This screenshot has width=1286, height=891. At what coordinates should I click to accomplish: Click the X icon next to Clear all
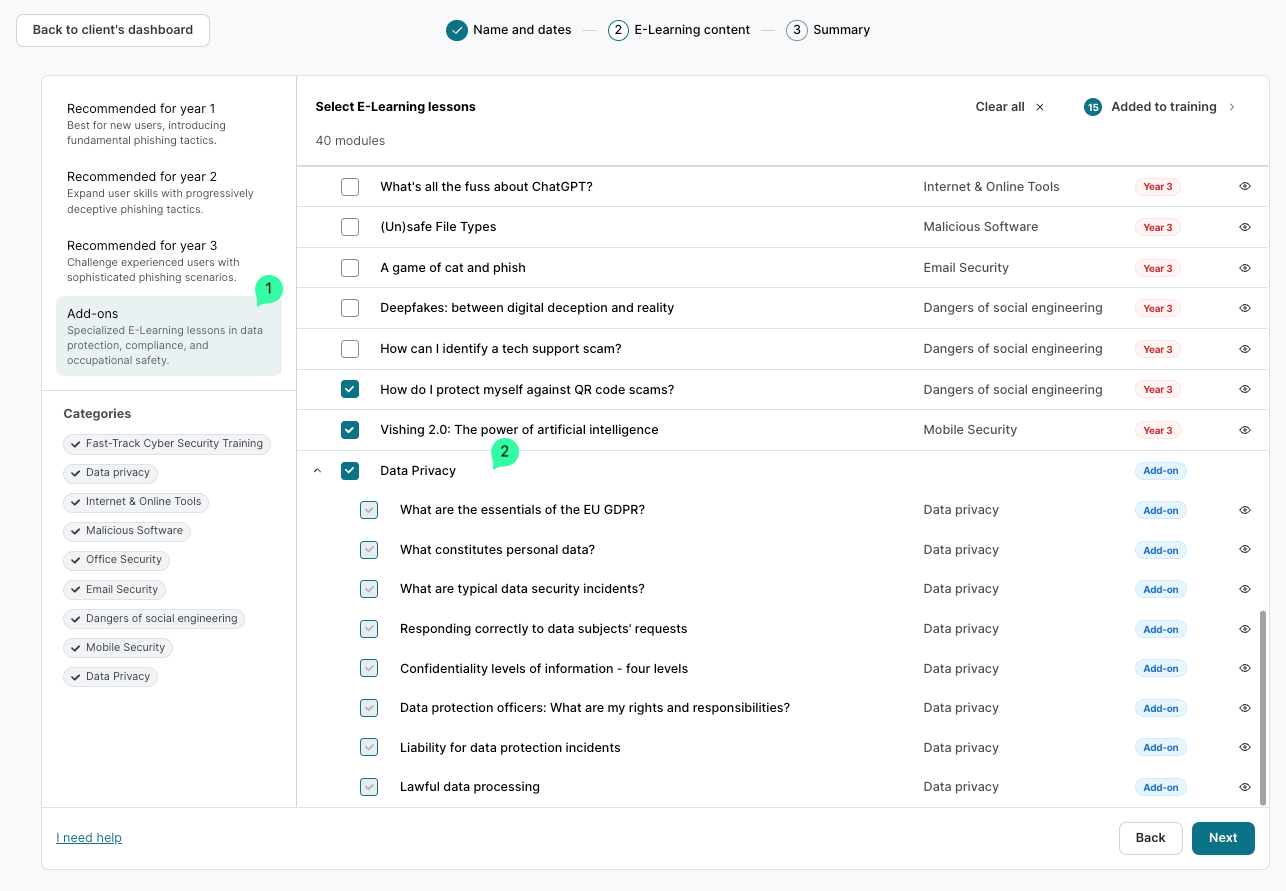click(x=1040, y=107)
